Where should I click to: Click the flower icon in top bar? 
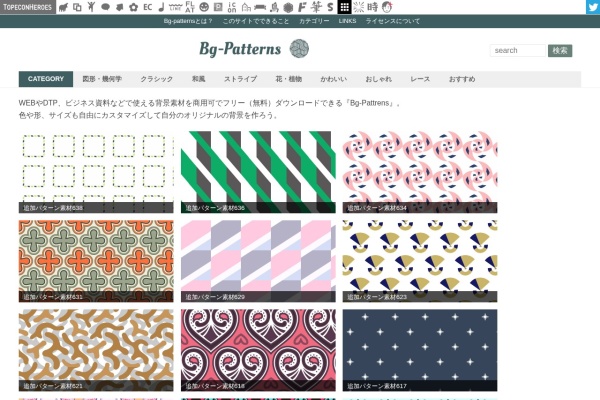[x=133, y=7]
